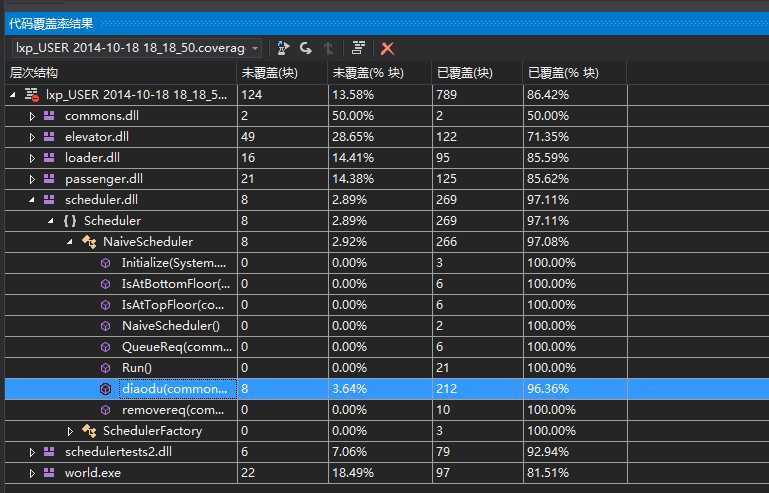Select the Initialize(System... method row
The width and height of the screenshot is (769, 493).
[x=387, y=263]
